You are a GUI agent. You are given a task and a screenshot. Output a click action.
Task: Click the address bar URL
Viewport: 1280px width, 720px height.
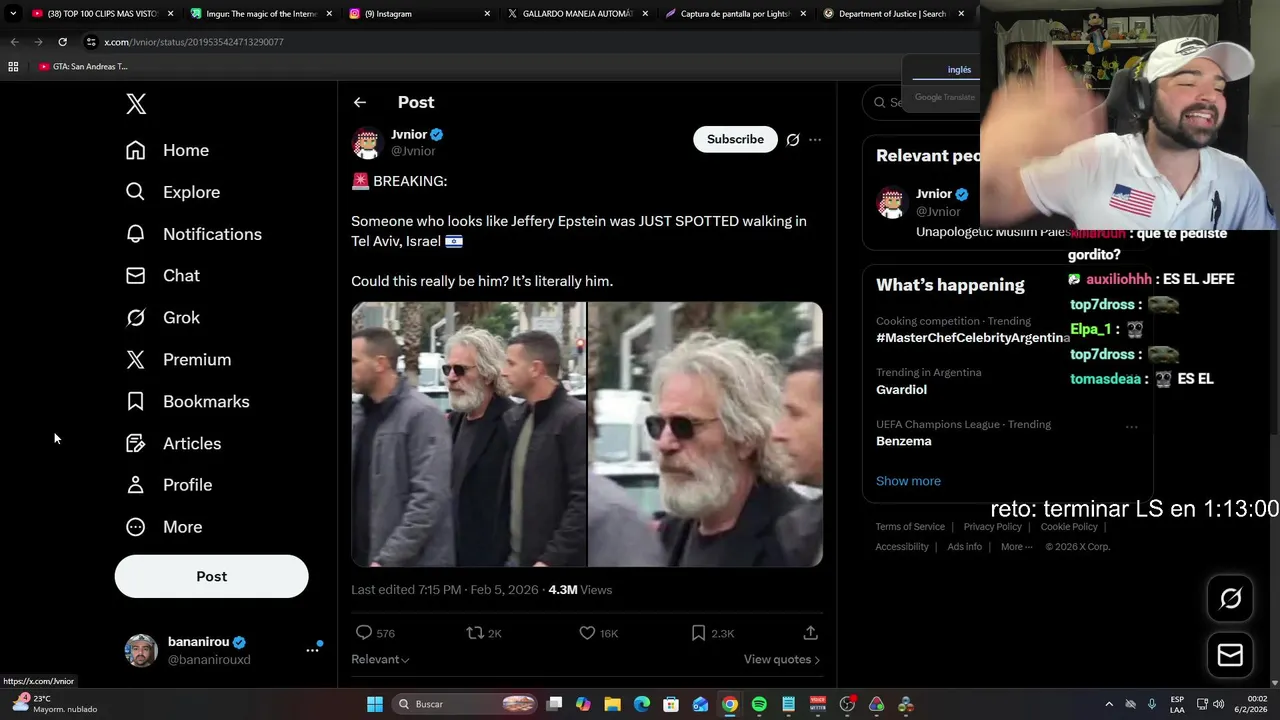pyautogui.click(x=194, y=42)
